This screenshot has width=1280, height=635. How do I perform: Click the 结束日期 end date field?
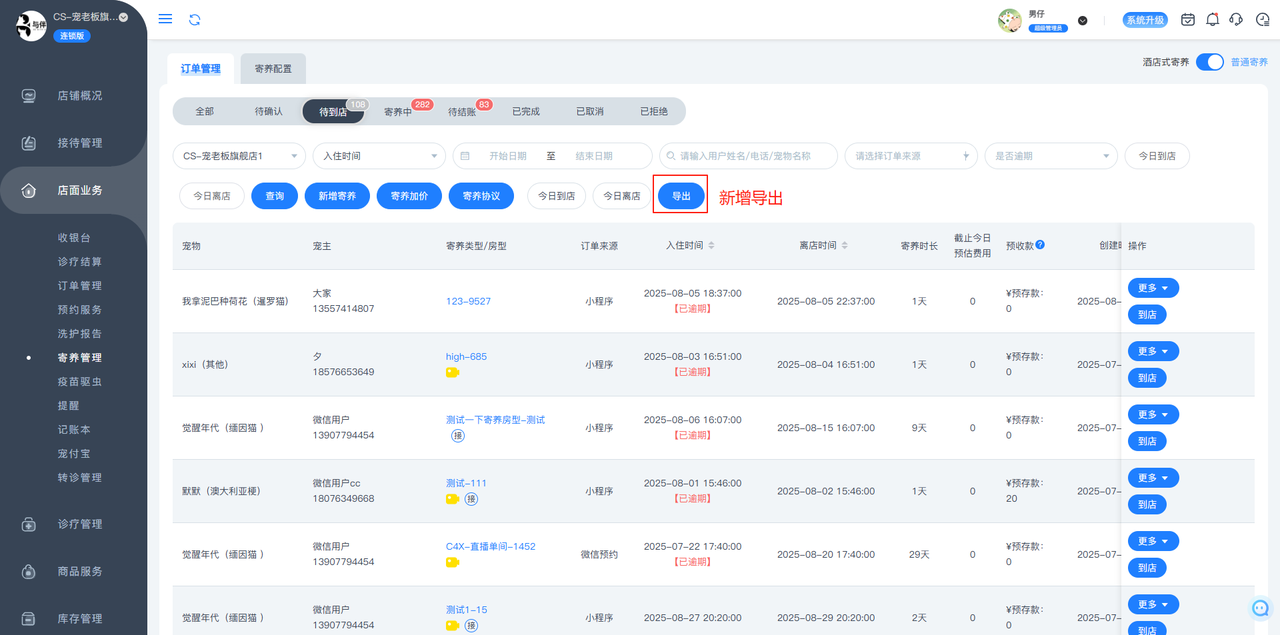coord(593,156)
